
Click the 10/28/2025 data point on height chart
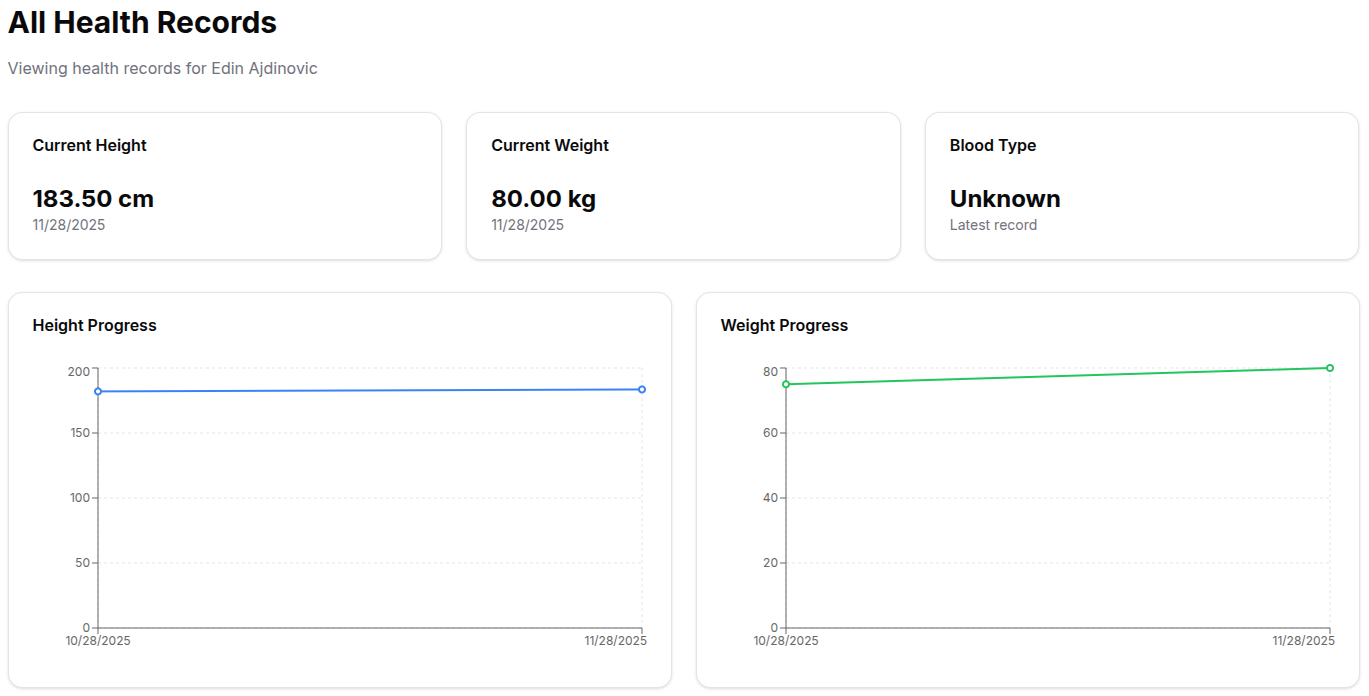coord(98,391)
